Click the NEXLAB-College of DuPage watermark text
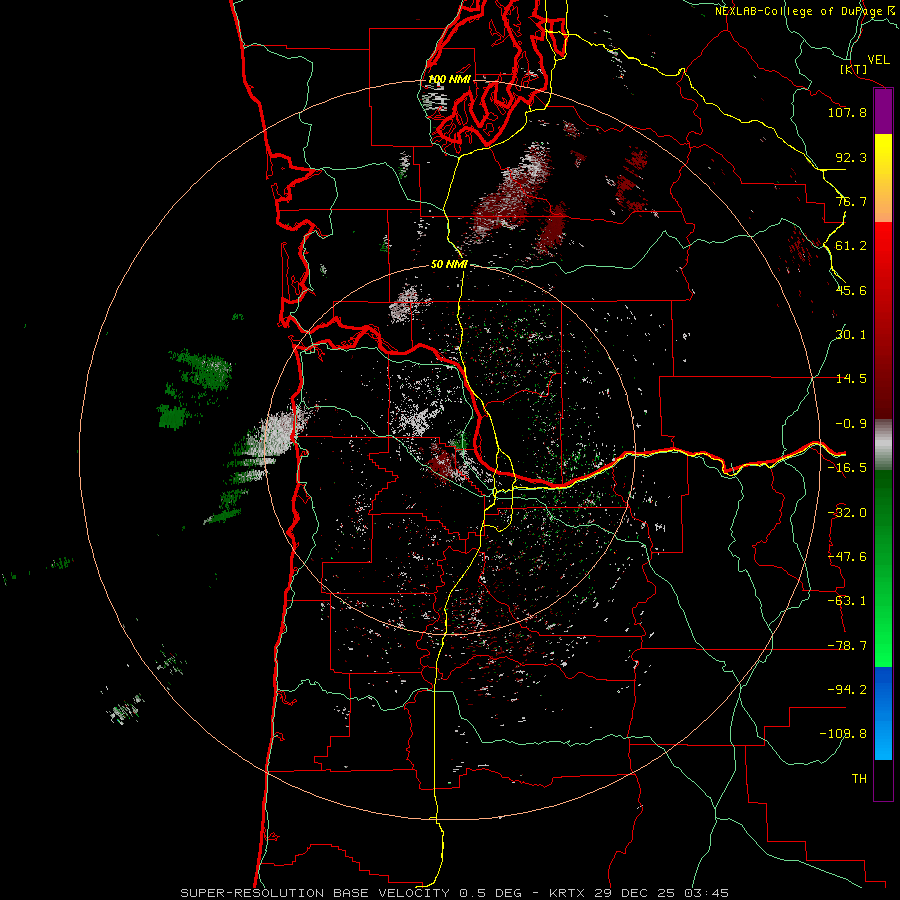The height and width of the screenshot is (900, 900). [x=807, y=11]
